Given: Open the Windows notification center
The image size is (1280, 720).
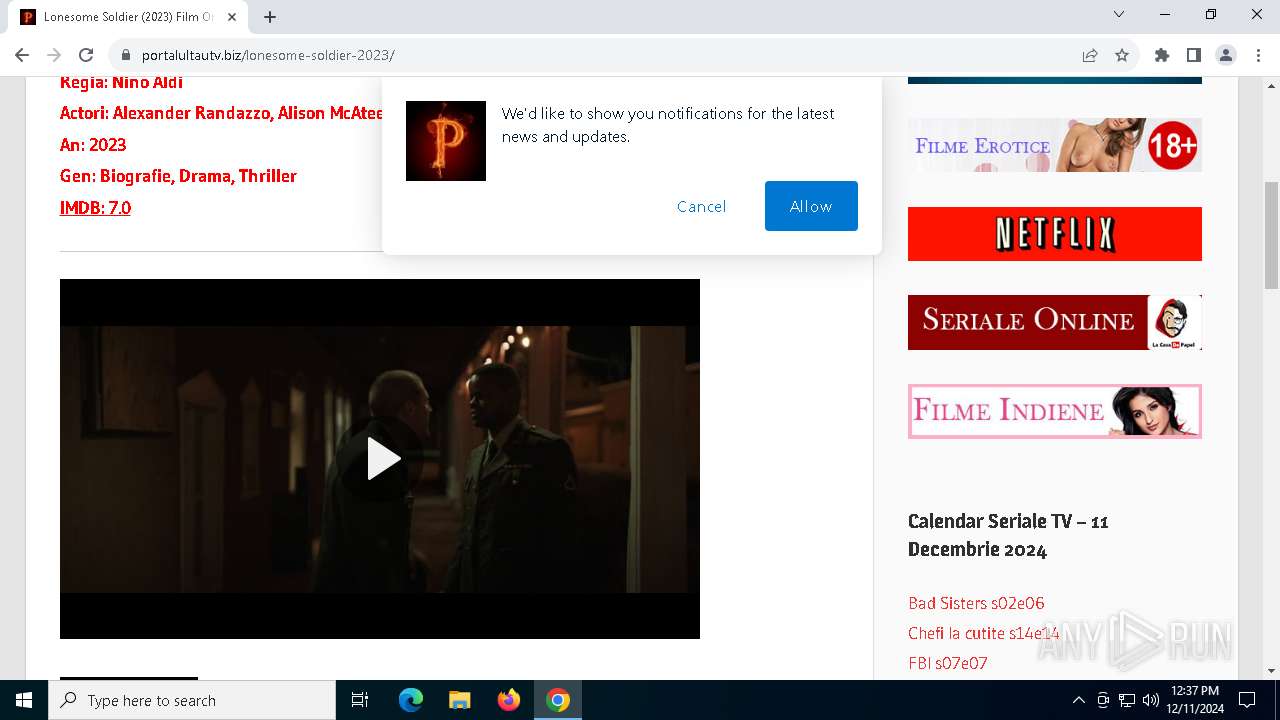Looking at the screenshot, I should [x=1247, y=700].
